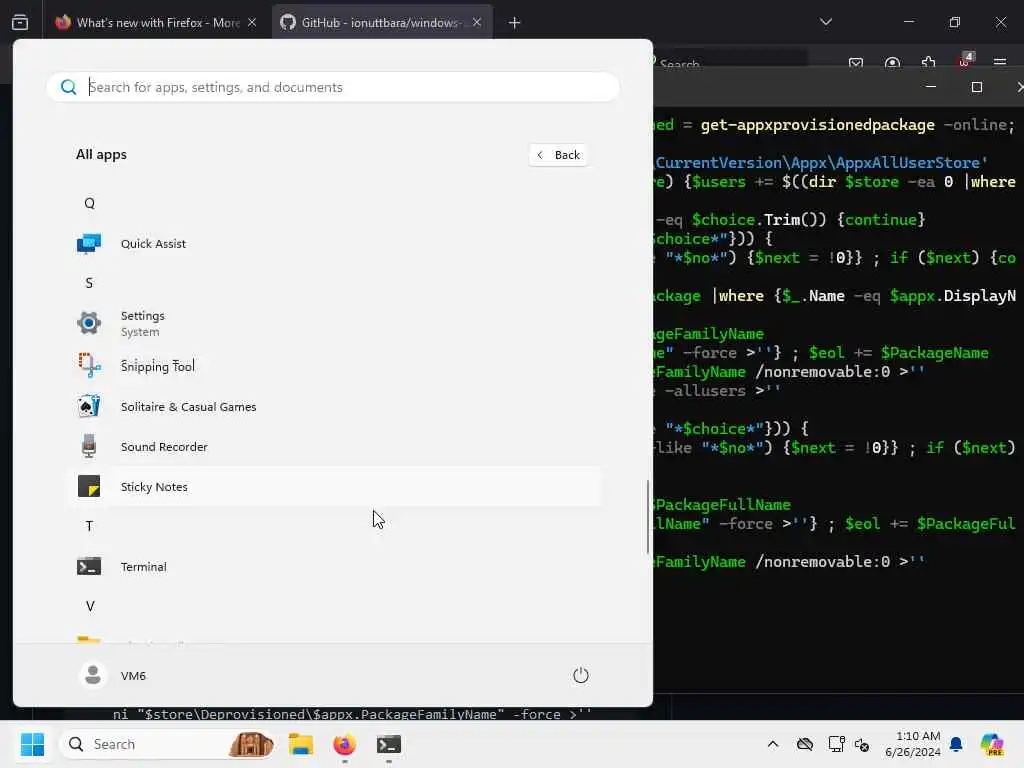Viewport: 1024px width, 768px height.
Task: Launch Snipping Tool
Action: (333, 366)
